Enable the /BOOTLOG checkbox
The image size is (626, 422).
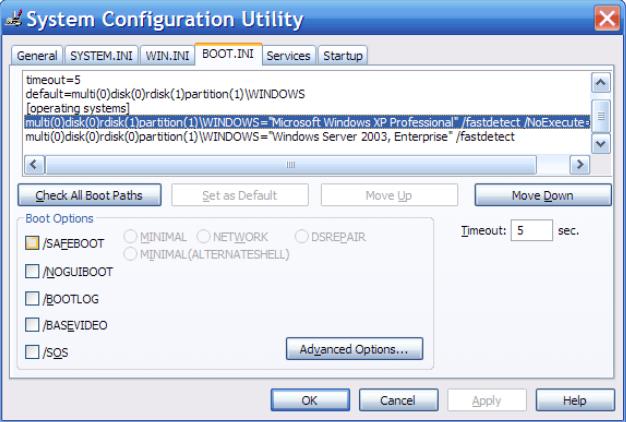32,298
